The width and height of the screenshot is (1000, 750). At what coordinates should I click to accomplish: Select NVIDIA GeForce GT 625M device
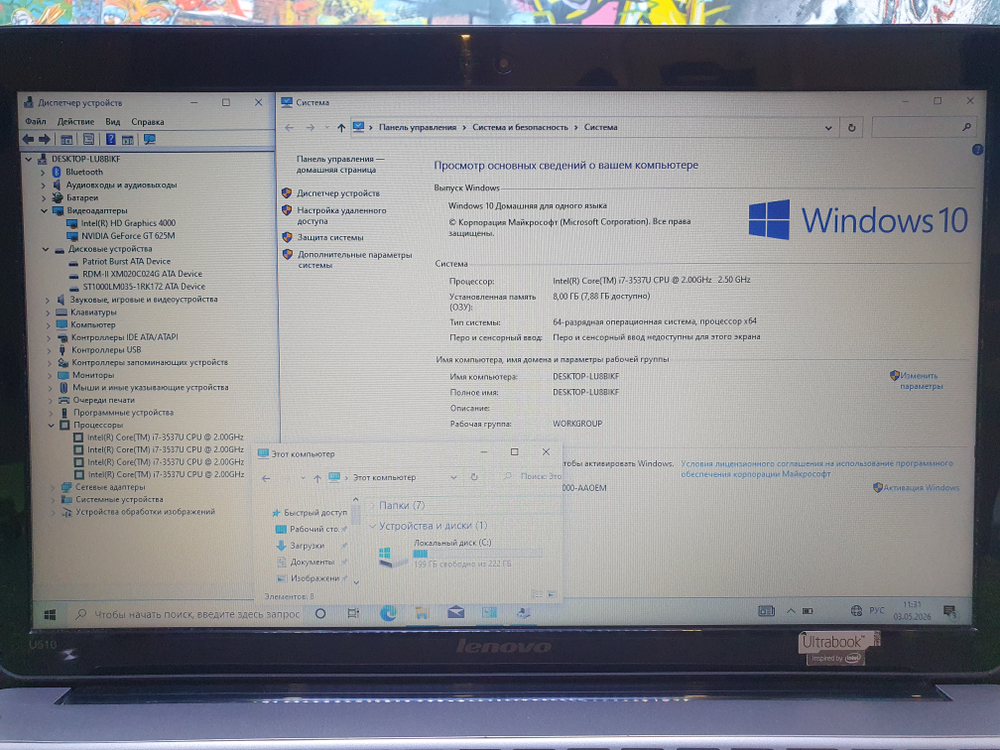(x=128, y=236)
